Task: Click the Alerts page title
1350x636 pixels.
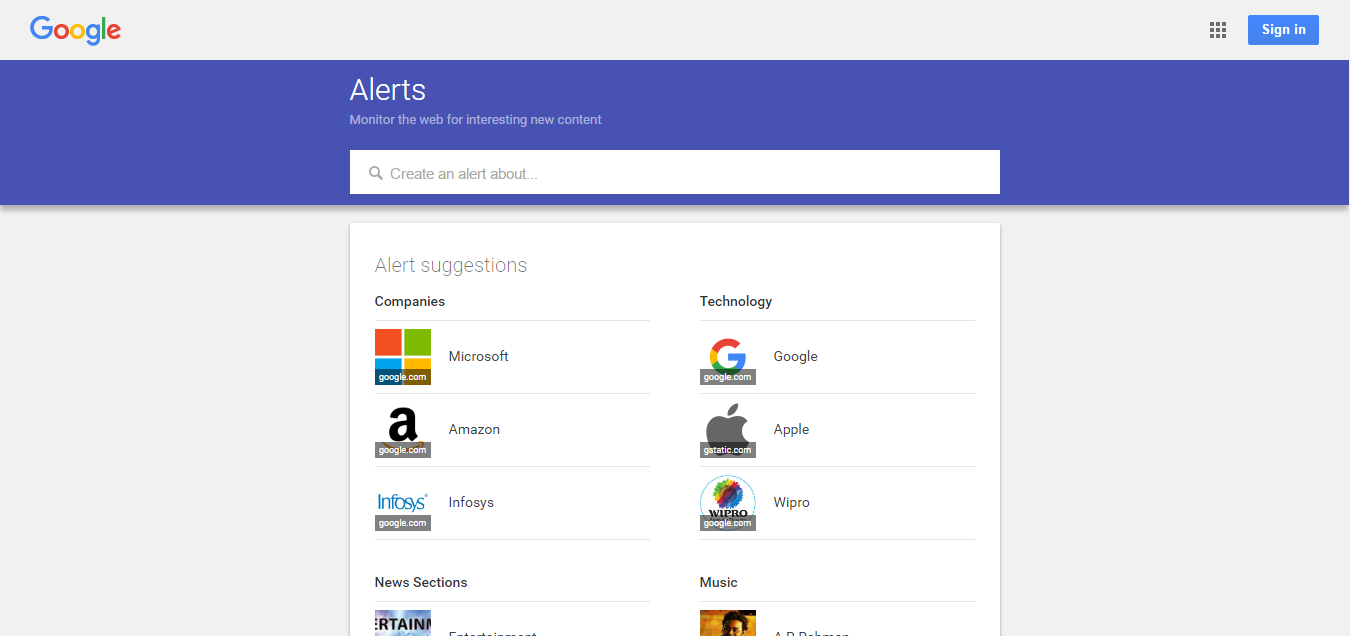Action: point(388,90)
